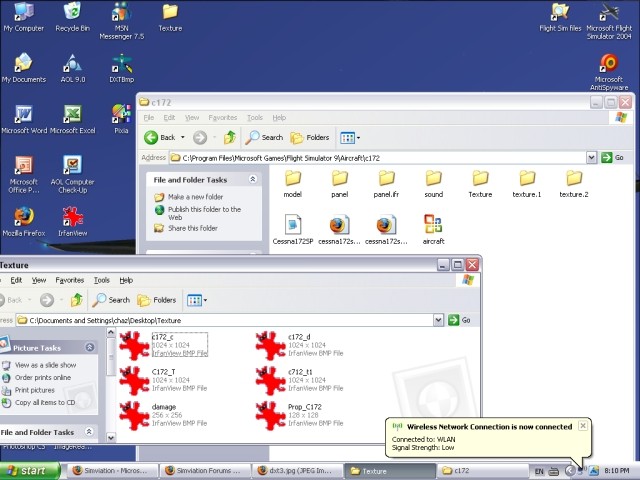Open the texture.1 folder in c172 window

(527, 184)
